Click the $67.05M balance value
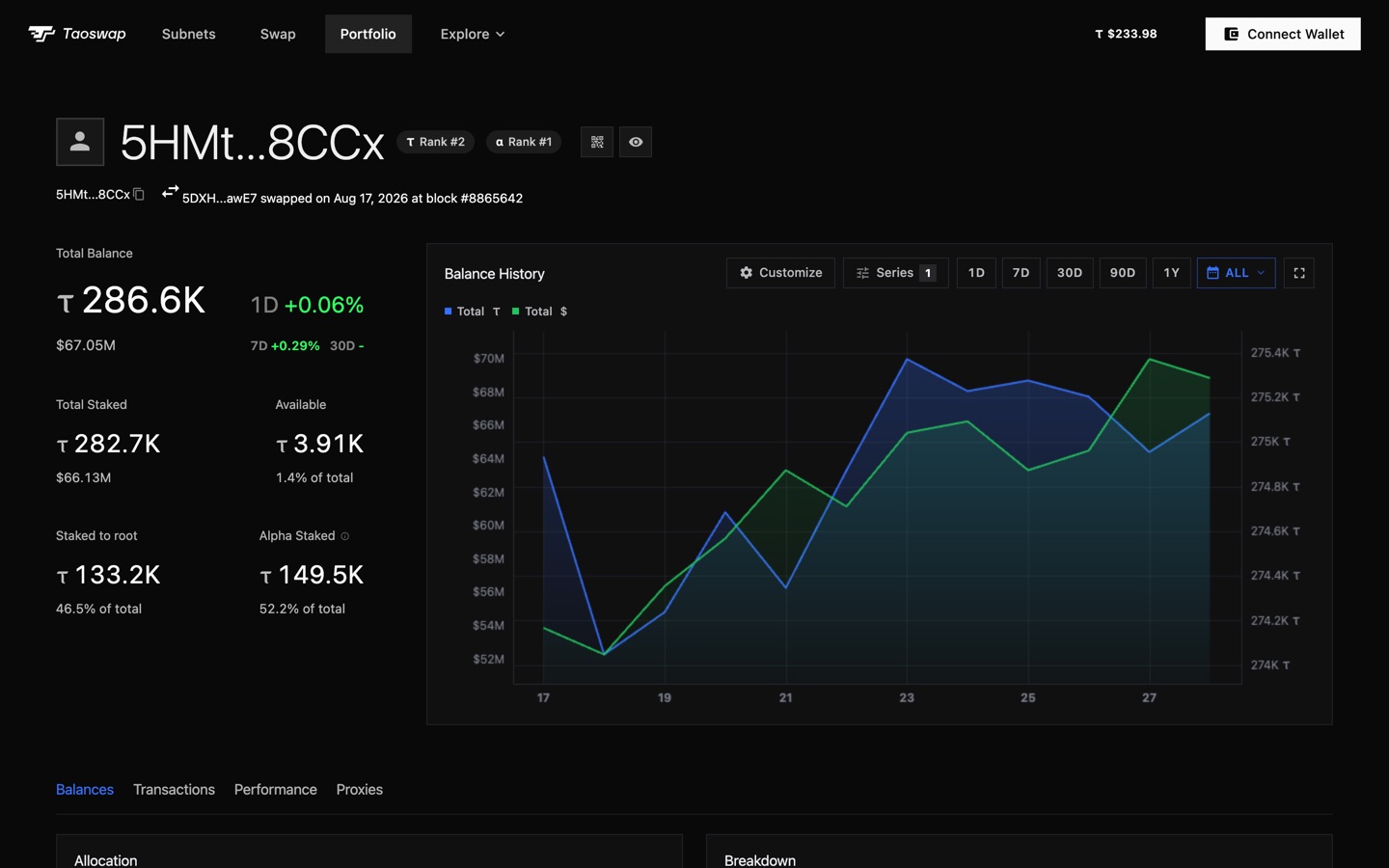 click(86, 345)
